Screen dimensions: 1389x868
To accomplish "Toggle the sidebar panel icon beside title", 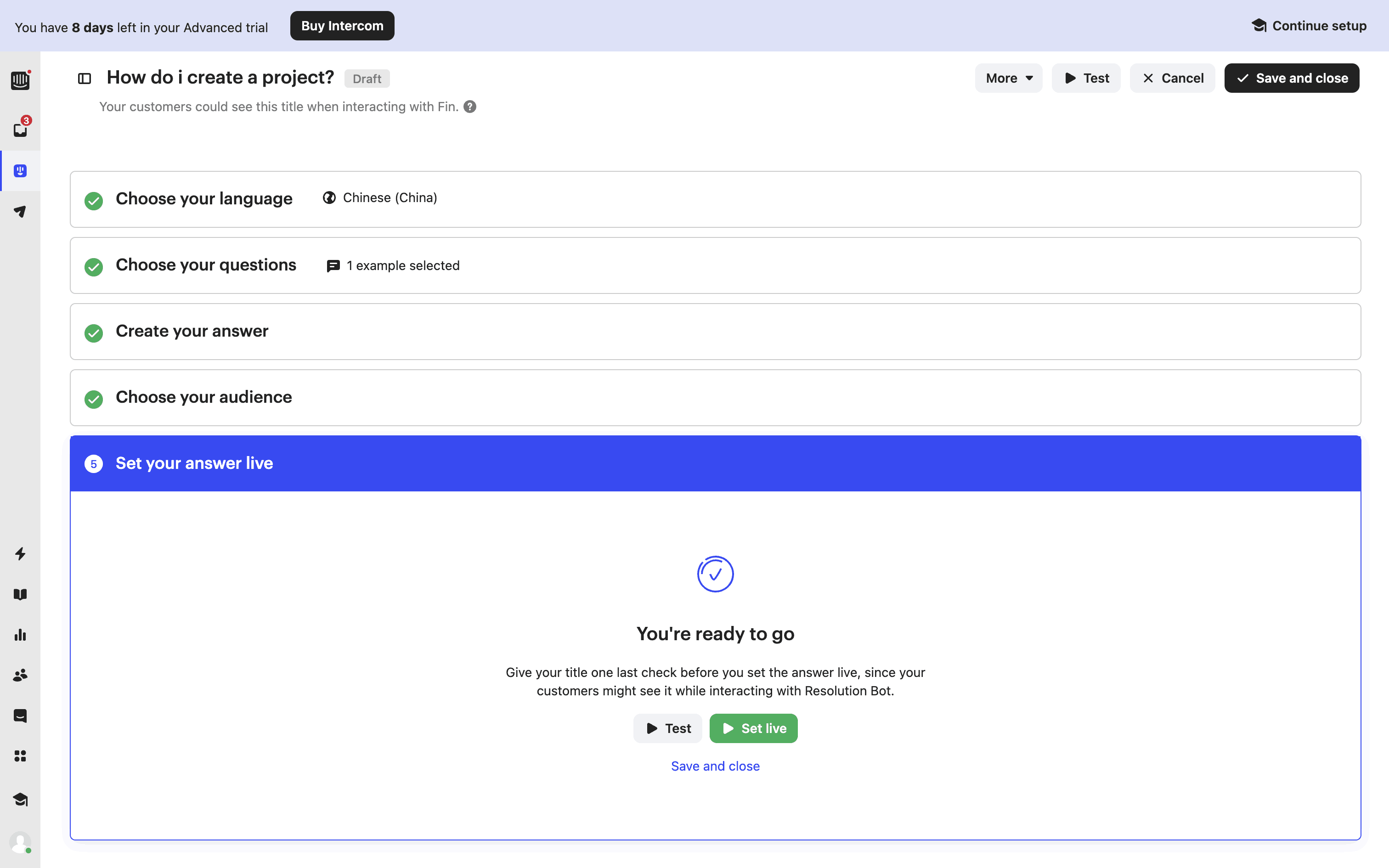I will (x=85, y=78).
